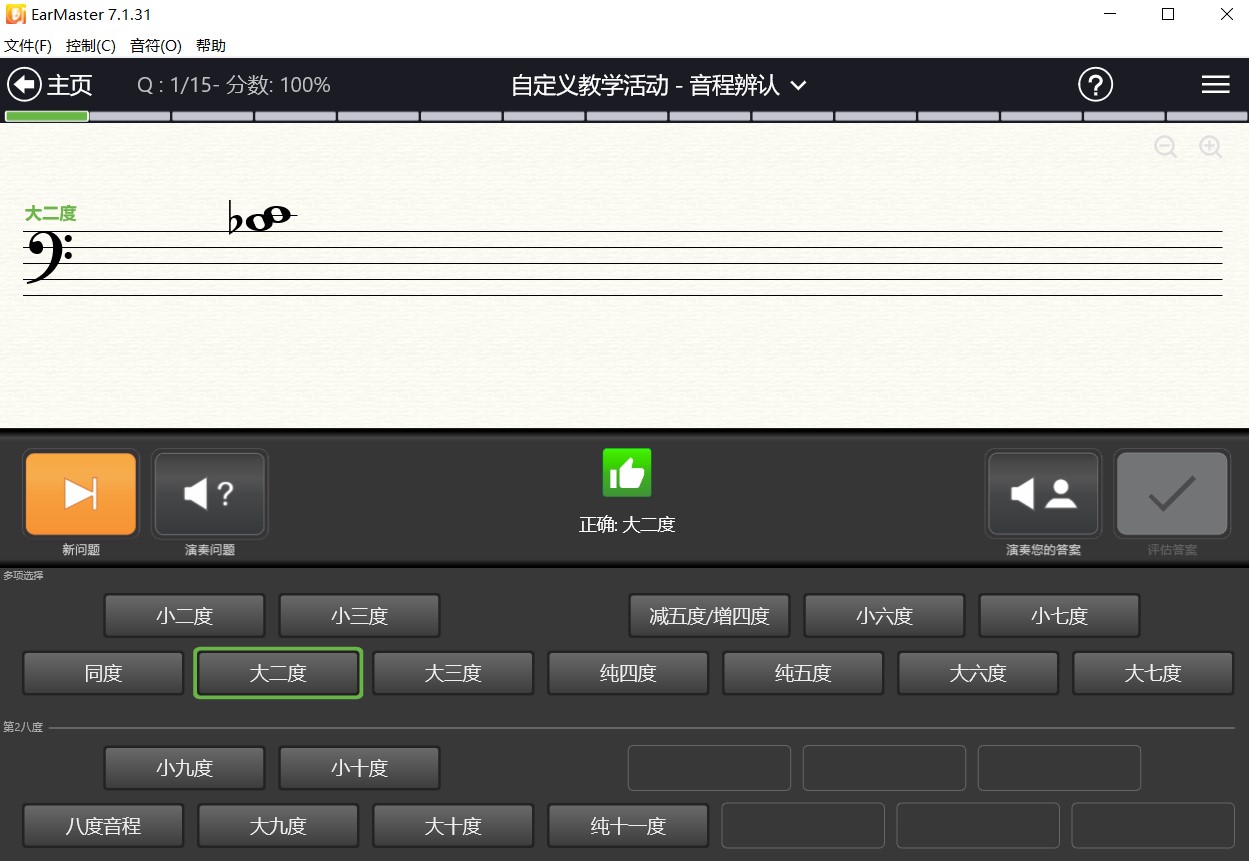Open the 文件(F) menu
1249x861 pixels.
tap(27, 45)
